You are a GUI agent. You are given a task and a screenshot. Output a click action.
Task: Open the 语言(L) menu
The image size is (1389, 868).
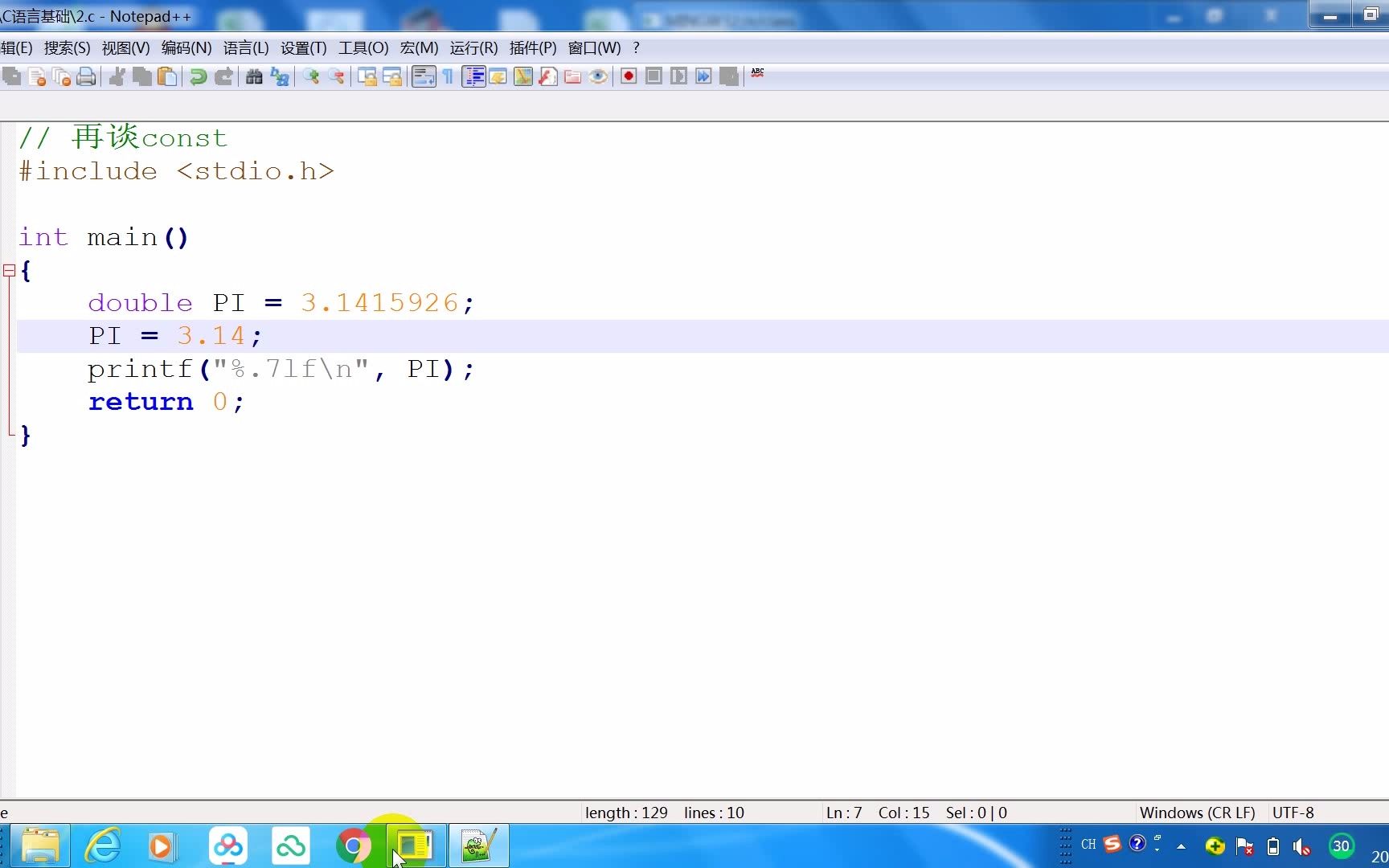tap(246, 48)
